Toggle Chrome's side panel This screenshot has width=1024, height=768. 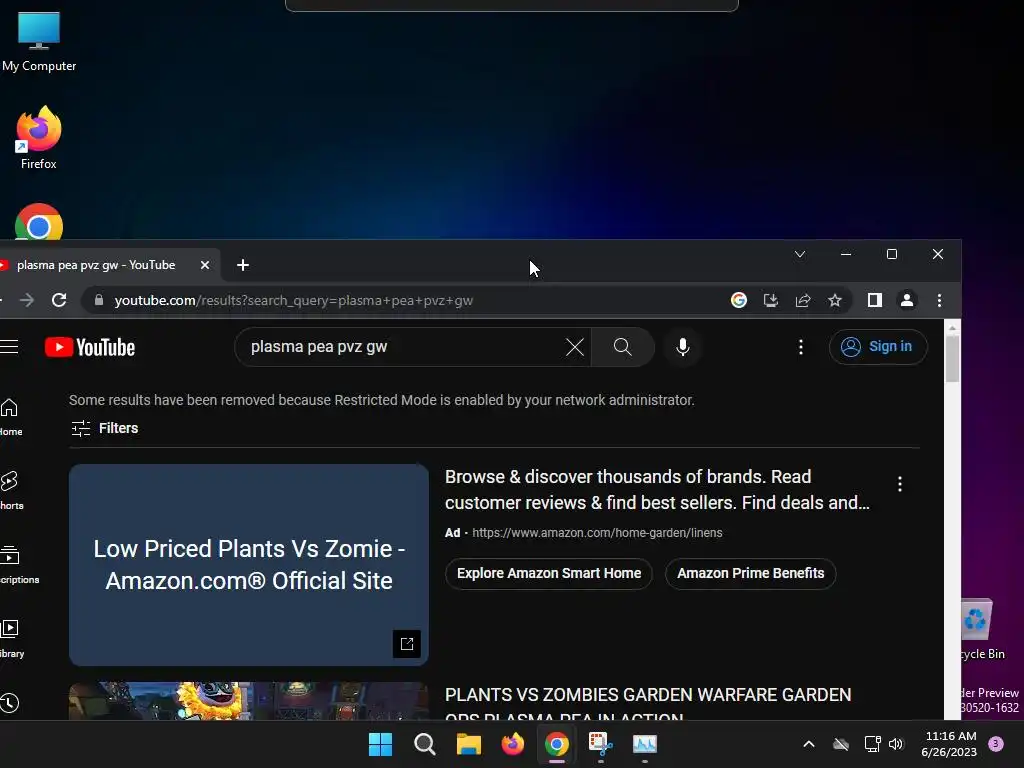874,300
